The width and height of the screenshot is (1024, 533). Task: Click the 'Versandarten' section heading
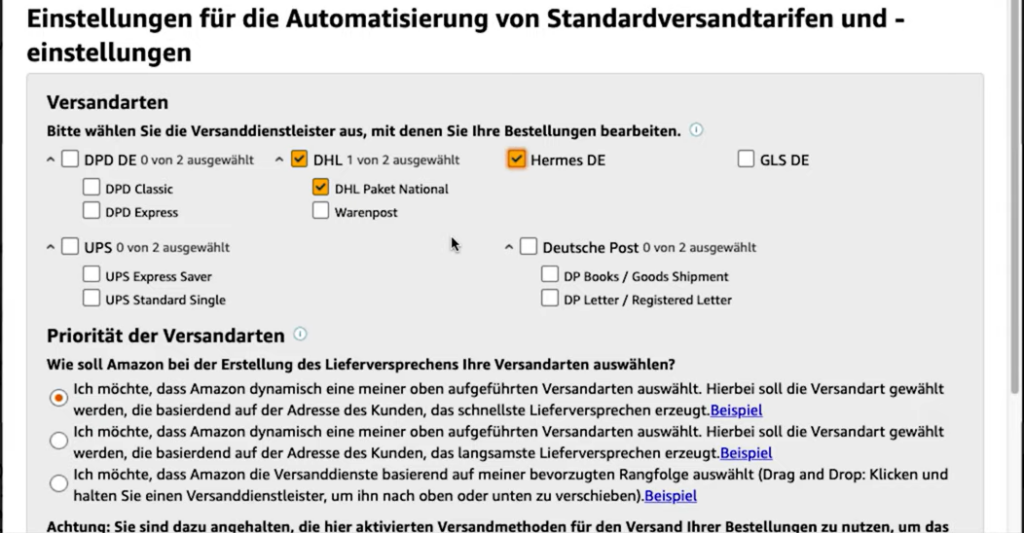pos(107,102)
